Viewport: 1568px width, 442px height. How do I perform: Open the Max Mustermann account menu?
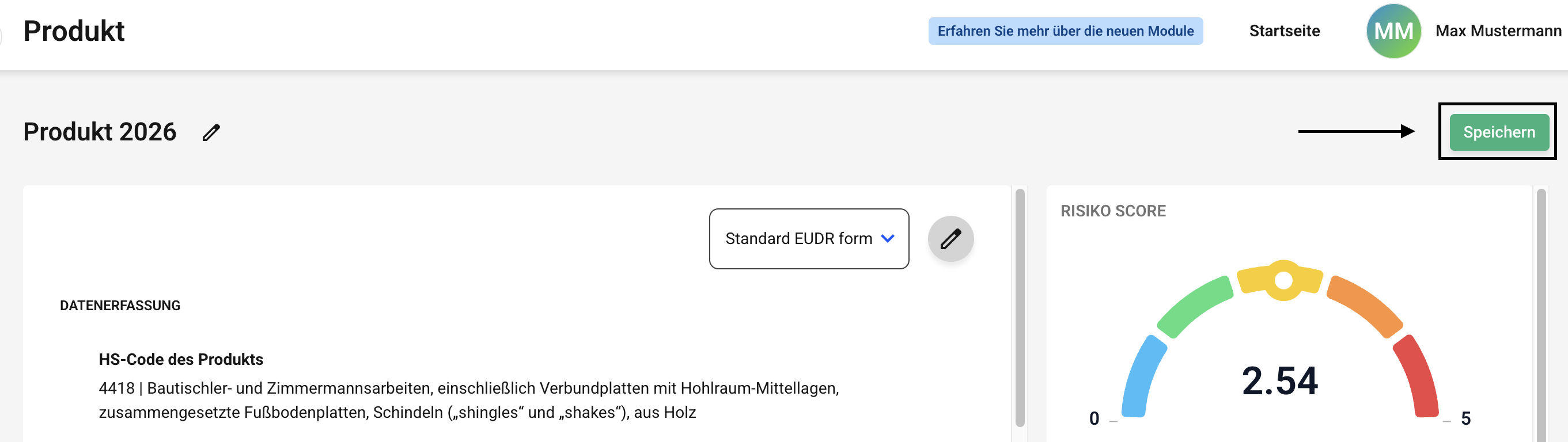pos(1498,31)
